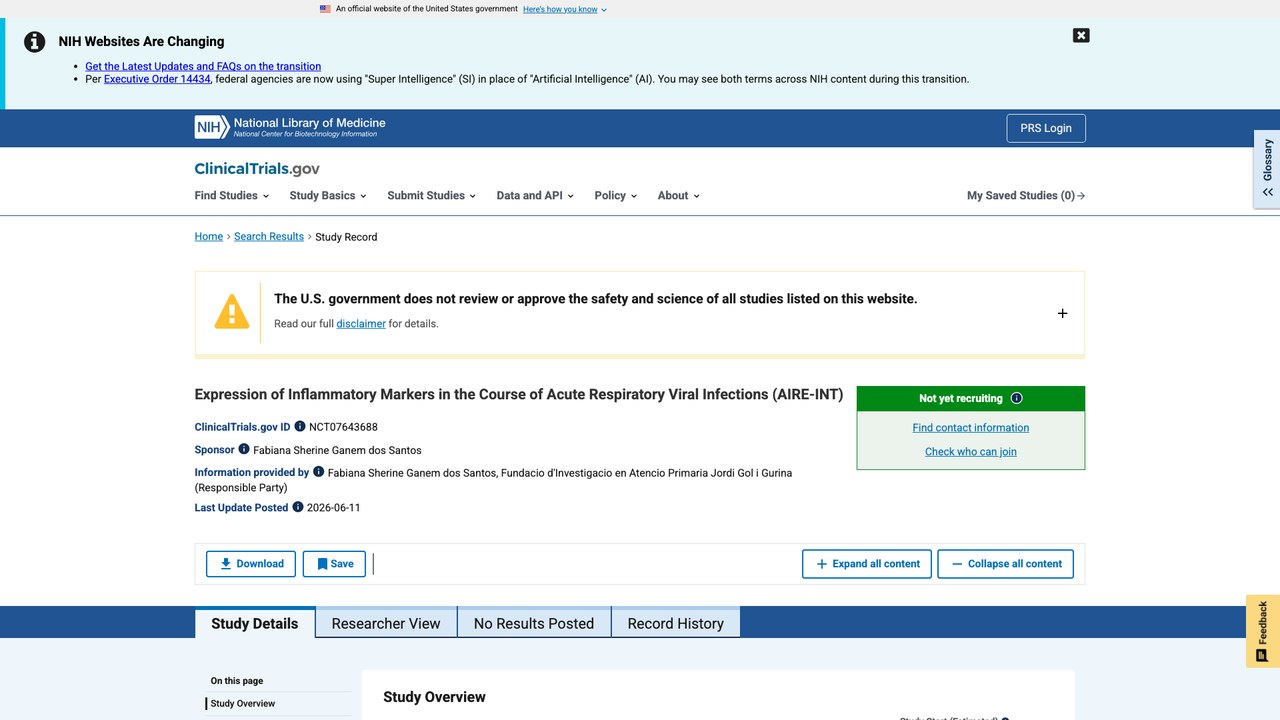Screen dimensions: 1280x720
Task: Switch to the Record History tab
Action: click(x=676, y=623)
